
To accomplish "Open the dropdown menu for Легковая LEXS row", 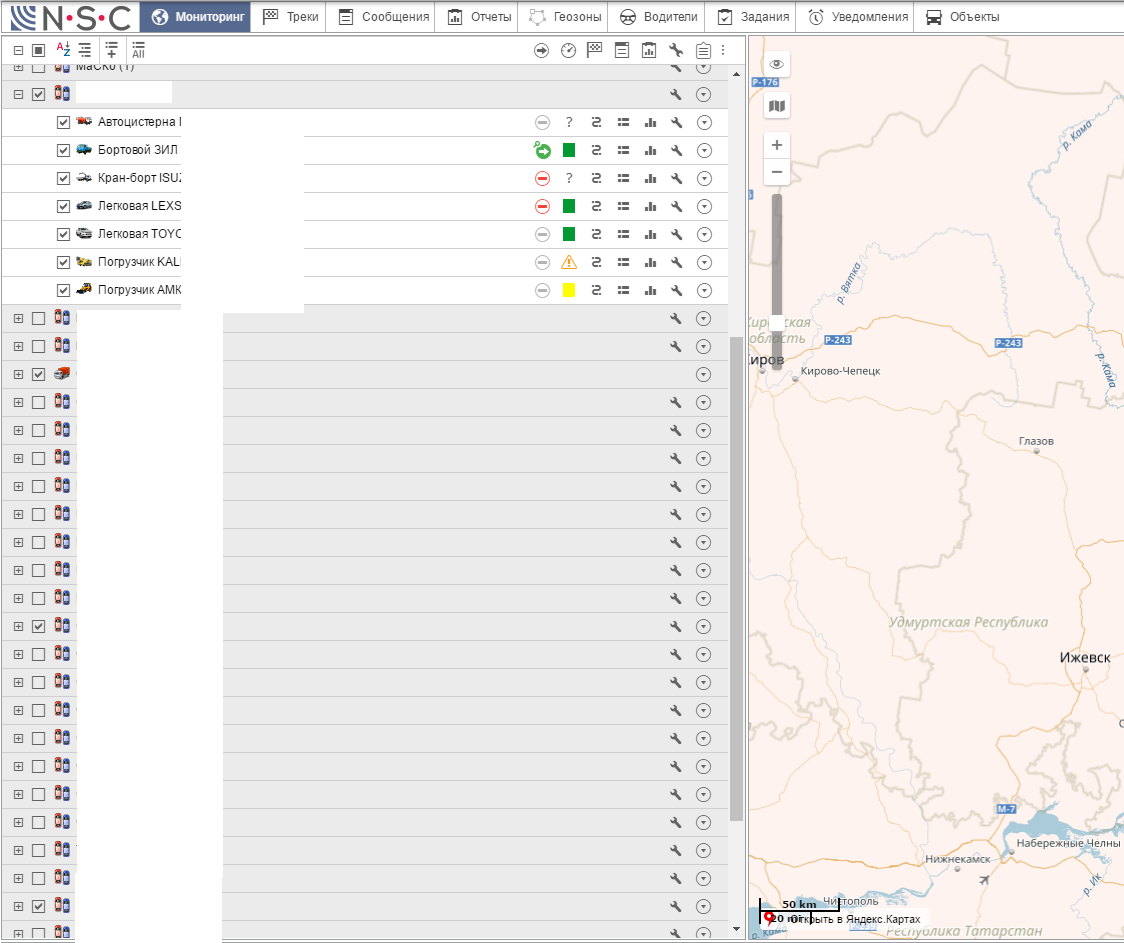I will coord(703,207).
